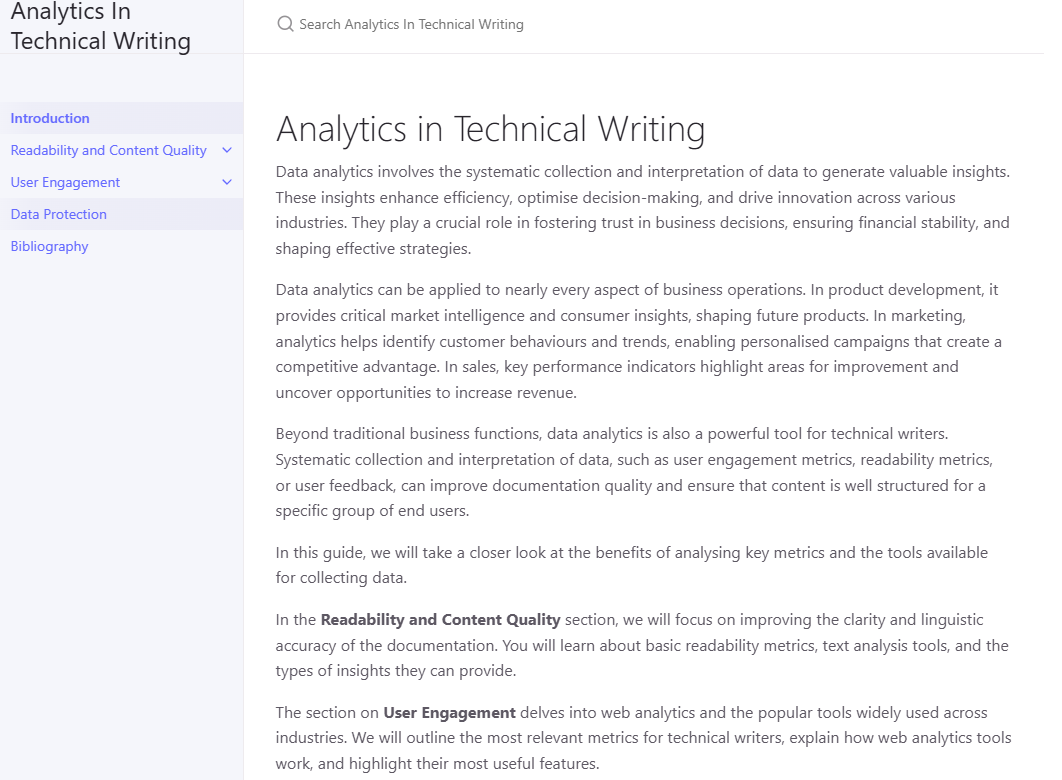Open the Analytics In Technical Writing sidebar title
This screenshot has height=780, width=1062.
pyautogui.click(x=100, y=26)
